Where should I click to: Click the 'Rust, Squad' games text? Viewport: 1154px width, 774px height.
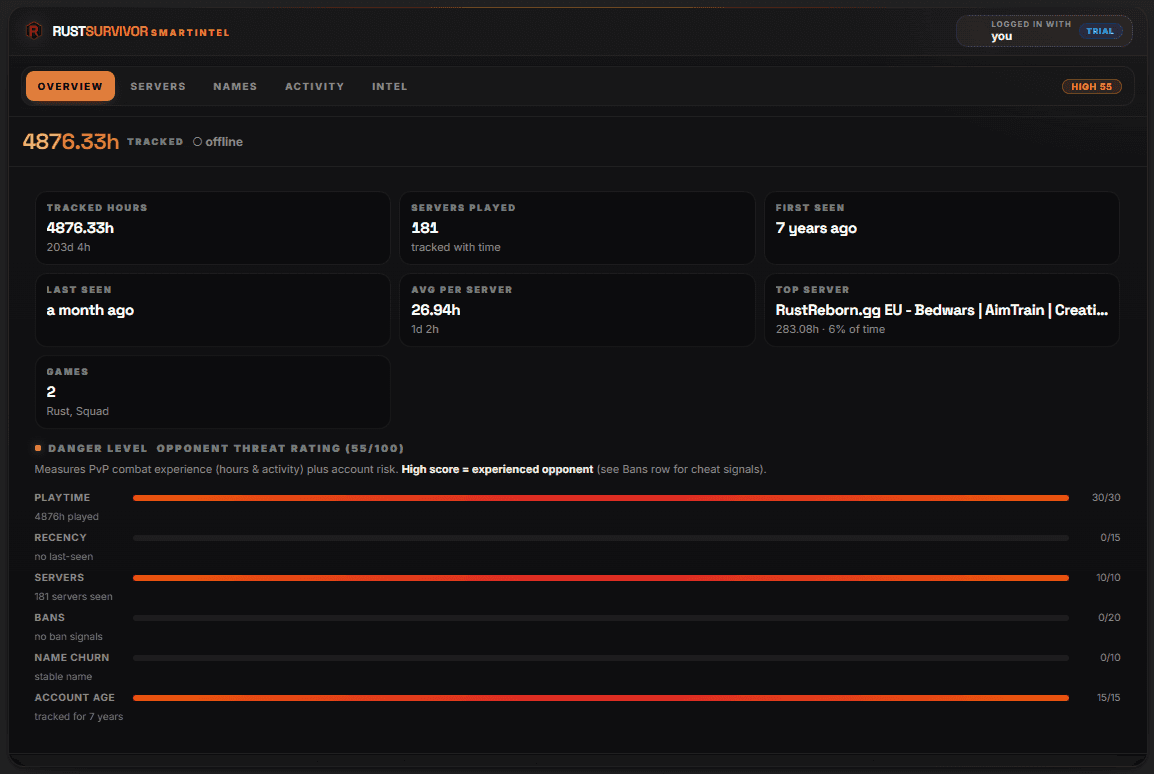pos(77,411)
